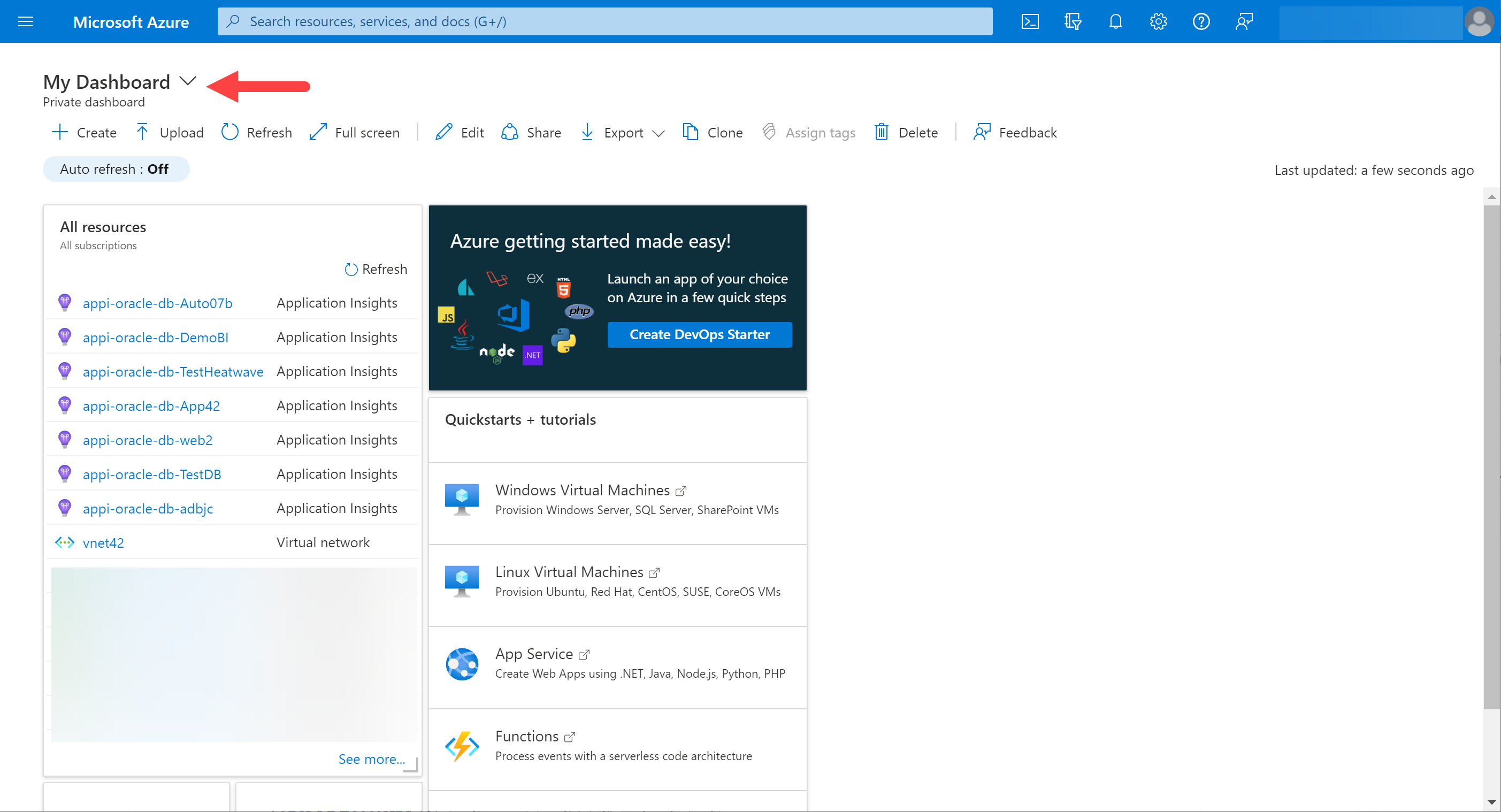This screenshot has height=812, width=1501.
Task: Click the top bar feedback icon
Action: [1244, 21]
